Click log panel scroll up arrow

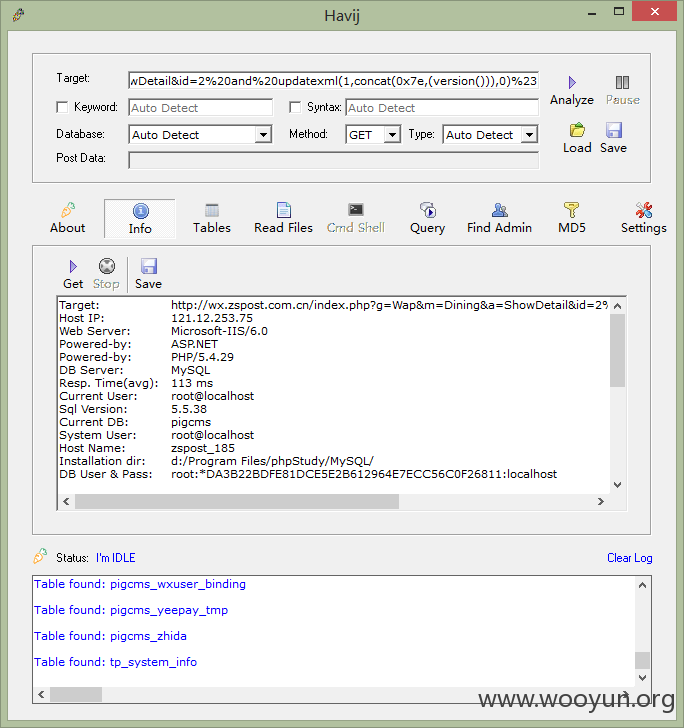[x=643, y=585]
